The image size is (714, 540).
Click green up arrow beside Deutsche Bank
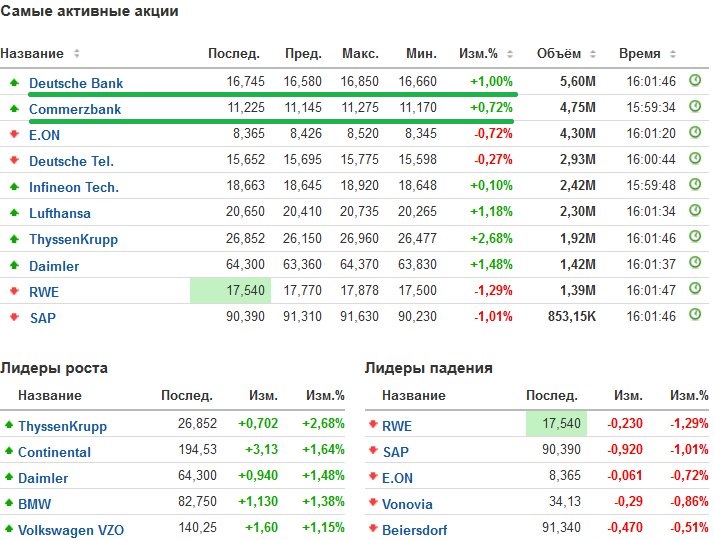14,82
